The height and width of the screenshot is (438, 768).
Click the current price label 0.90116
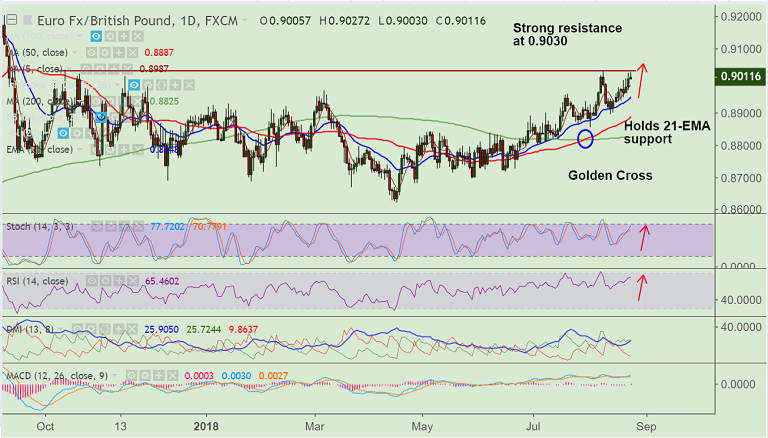(x=740, y=76)
